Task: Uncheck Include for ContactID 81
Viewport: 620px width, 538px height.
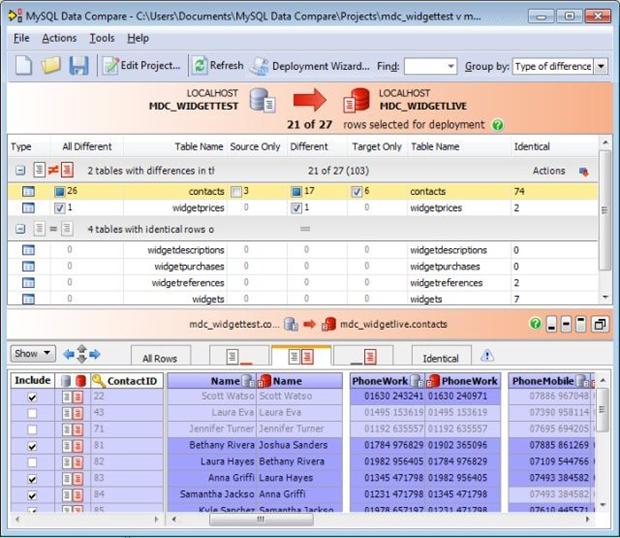Action: (32, 446)
